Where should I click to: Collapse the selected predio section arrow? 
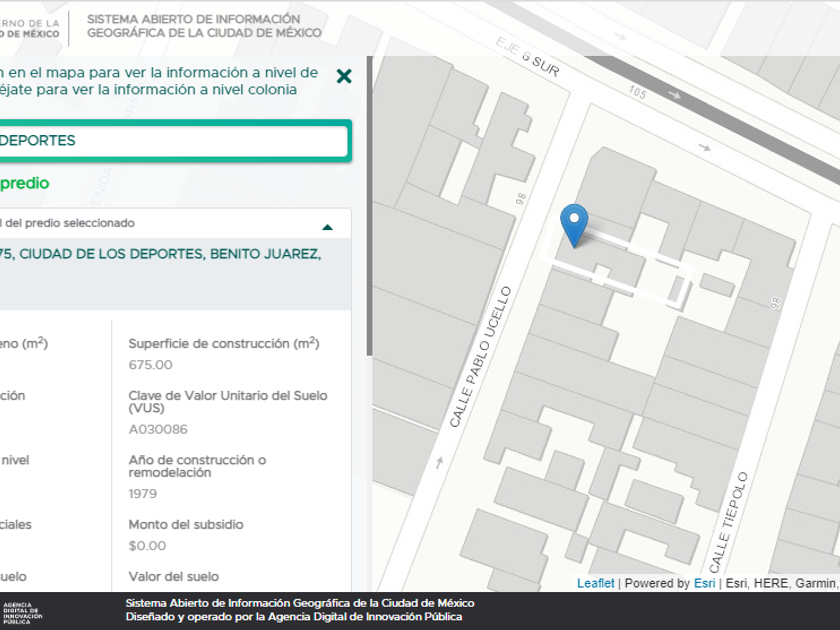(327, 227)
